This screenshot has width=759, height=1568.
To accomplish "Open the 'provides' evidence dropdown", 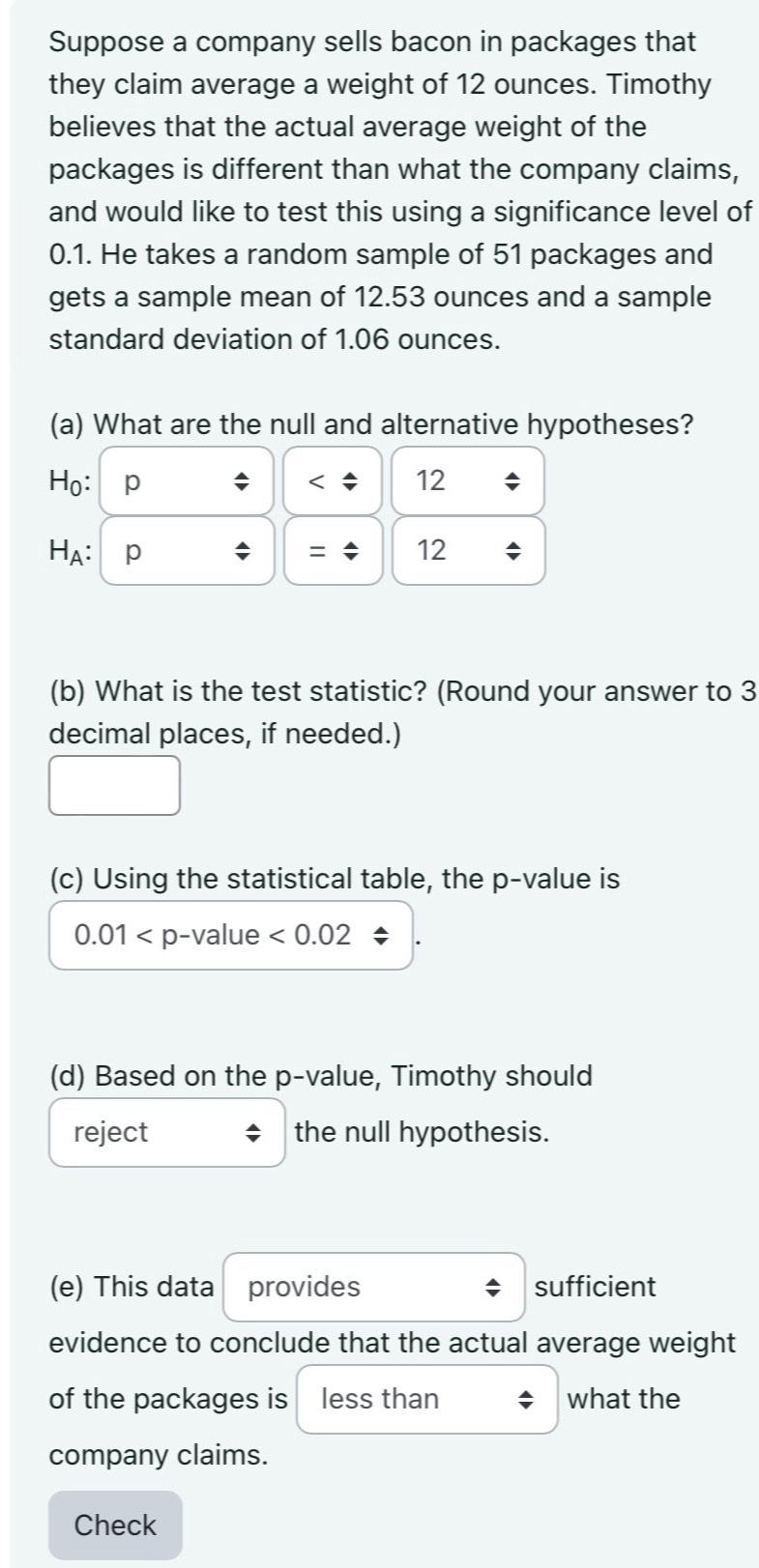I will 374,1288.
